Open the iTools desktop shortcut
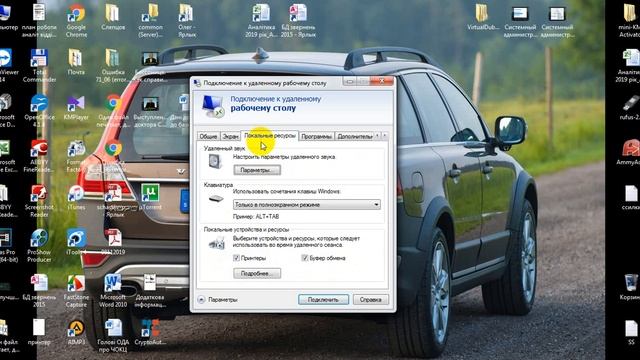Screen dimensions: 640x360 point(76,243)
